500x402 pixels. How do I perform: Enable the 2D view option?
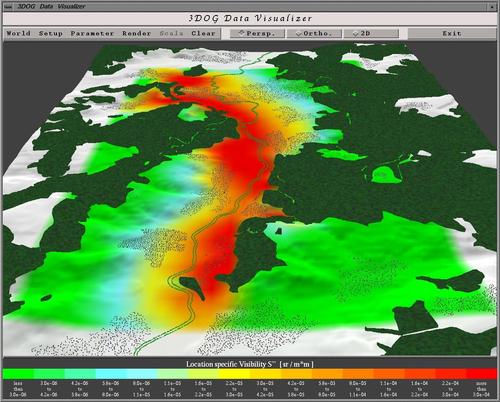pos(371,33)
